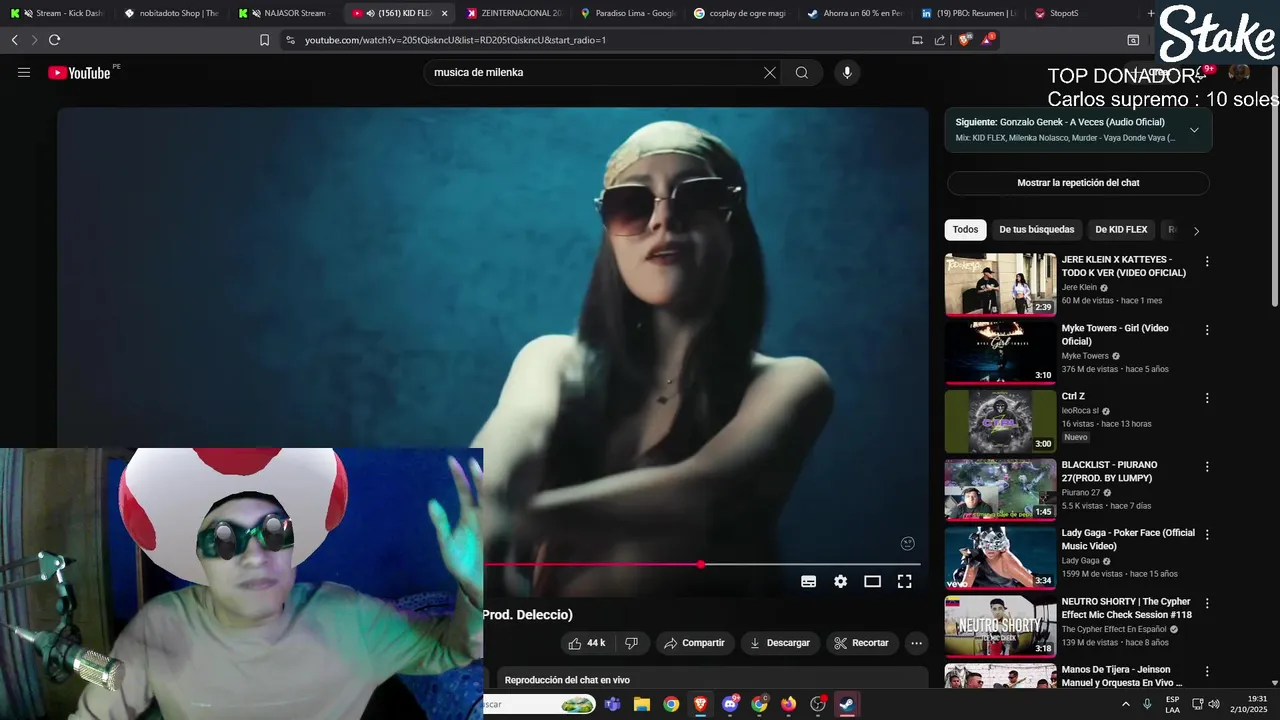Viewport: 1280px width, 720px height.
Task: Open the Lady Gaga channel link
Action: click(x=1080, y=561)
